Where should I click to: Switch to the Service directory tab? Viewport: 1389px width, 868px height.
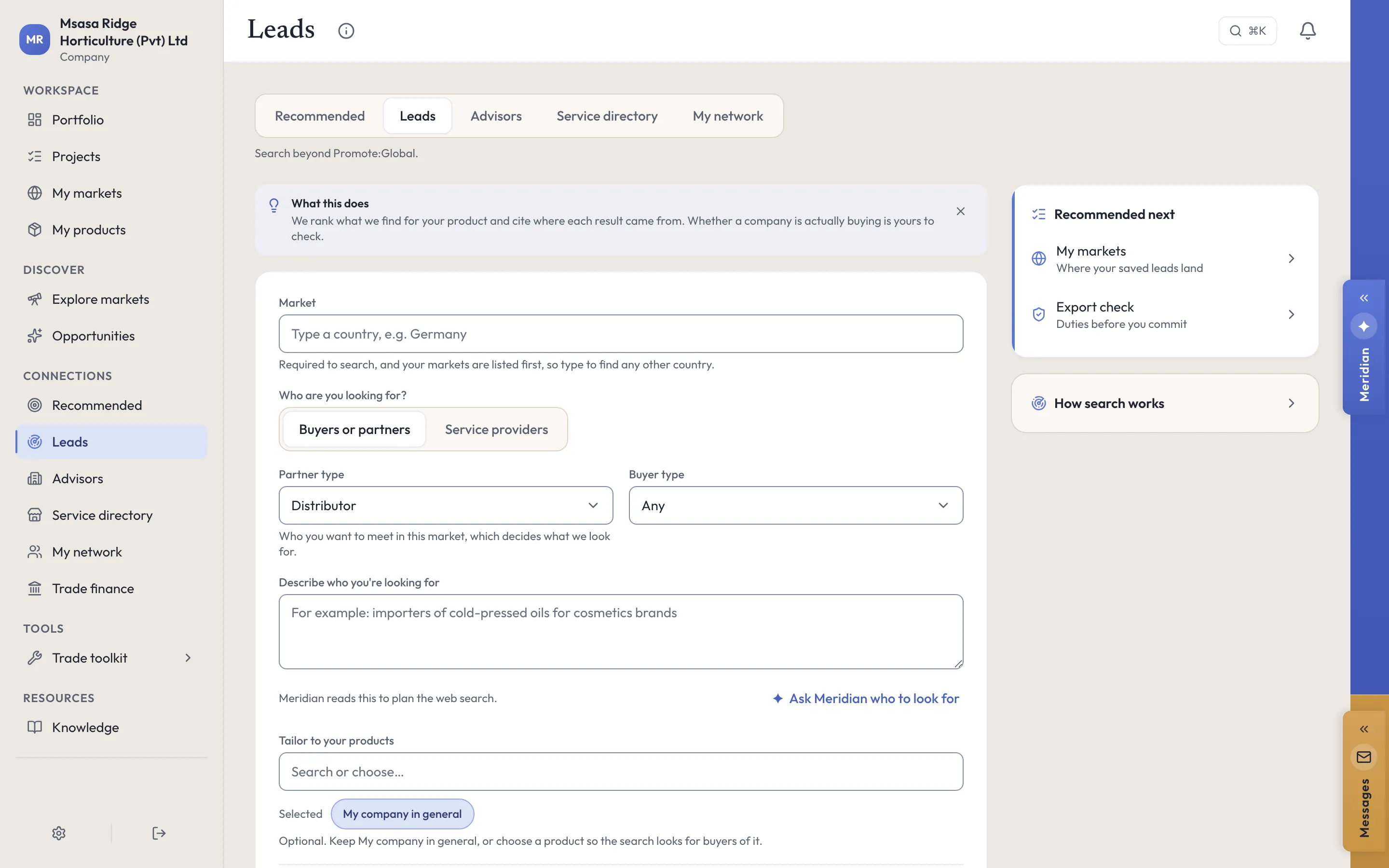[x=607, y=116]
